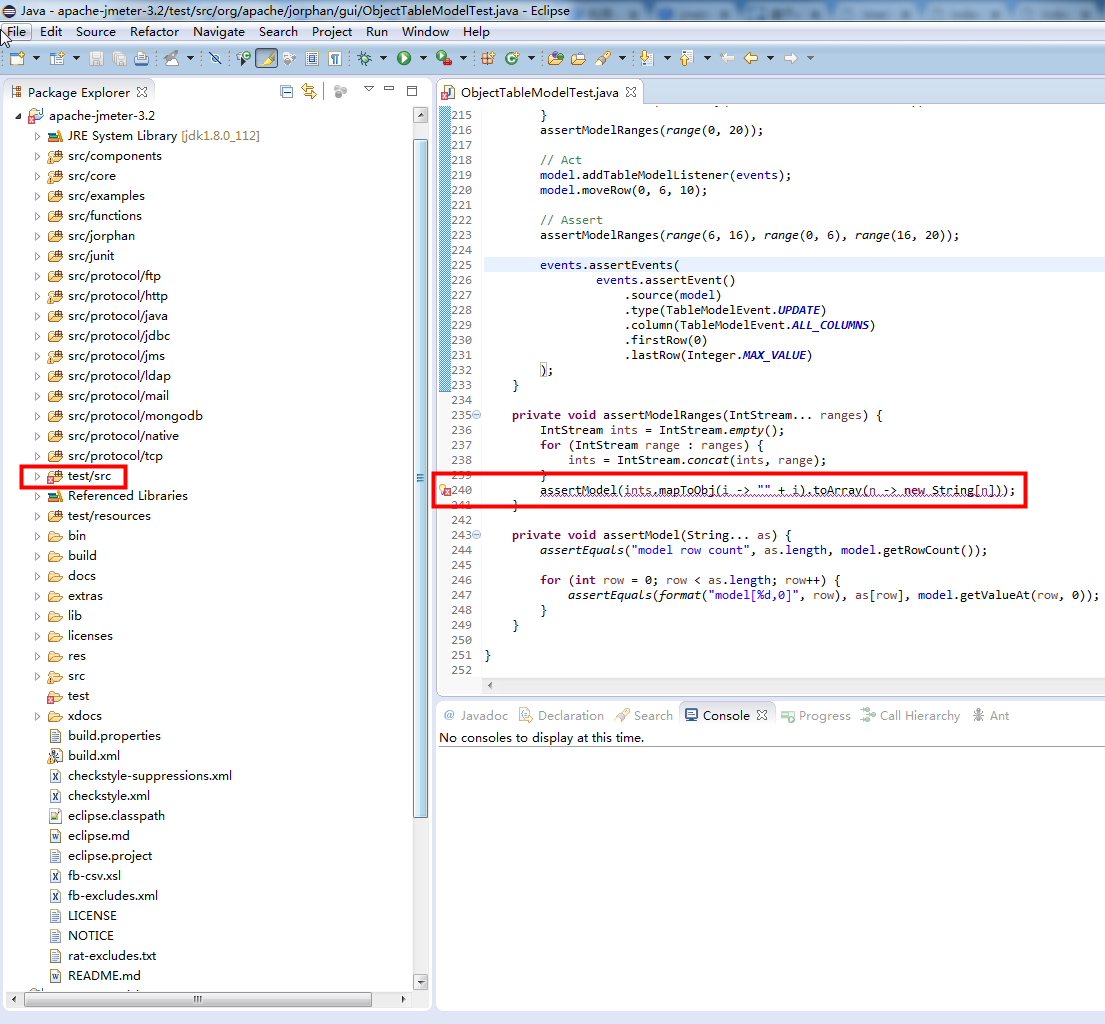This screenshot has height=1024, width=1105.
Task: Click the Skip All Breakpoints icon
Action: click(216, 58)
